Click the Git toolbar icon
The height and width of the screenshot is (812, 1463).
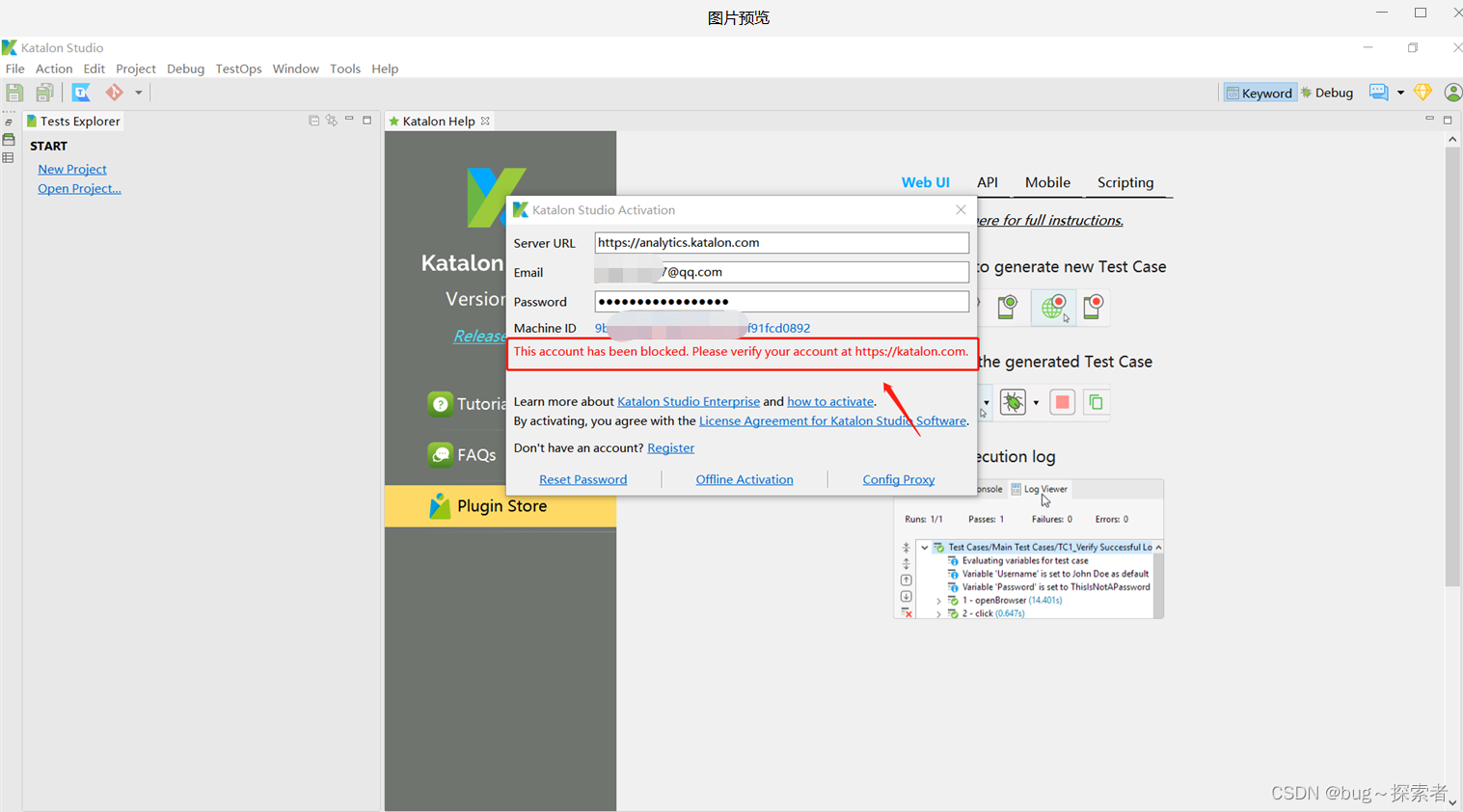(x=115, y=93)
